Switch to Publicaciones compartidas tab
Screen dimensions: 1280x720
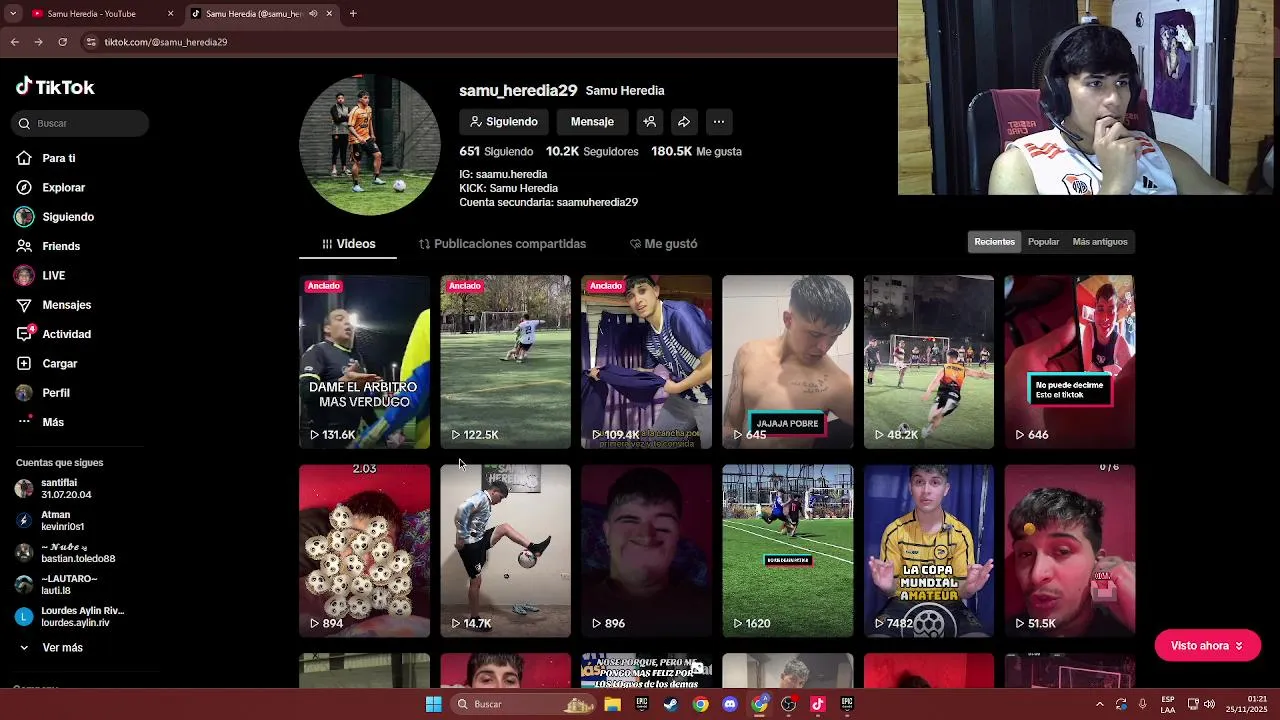pos(502,244)
